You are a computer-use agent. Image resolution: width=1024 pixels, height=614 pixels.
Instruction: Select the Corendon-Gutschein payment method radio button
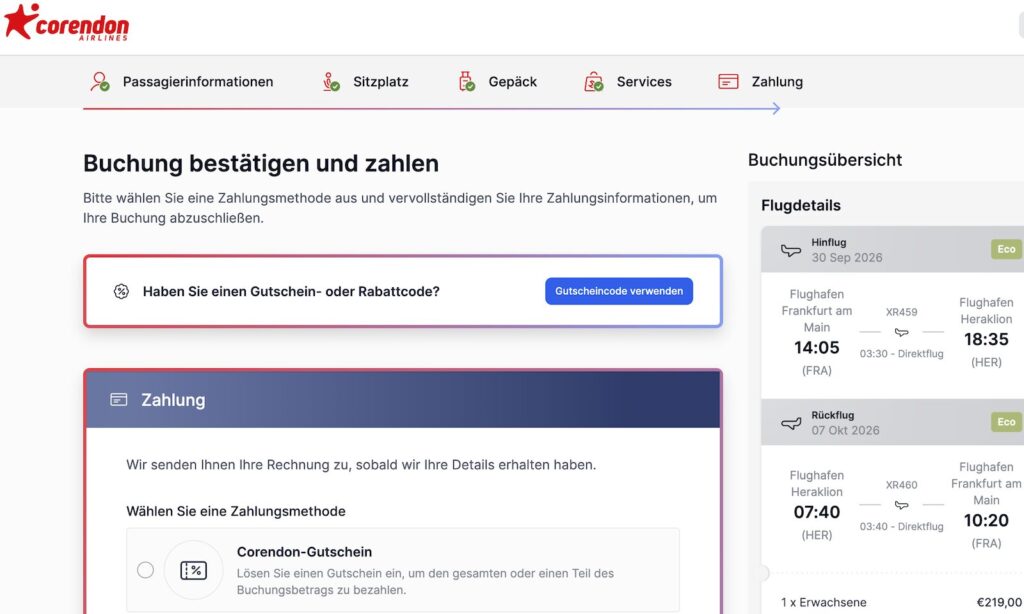coord(145,568)
